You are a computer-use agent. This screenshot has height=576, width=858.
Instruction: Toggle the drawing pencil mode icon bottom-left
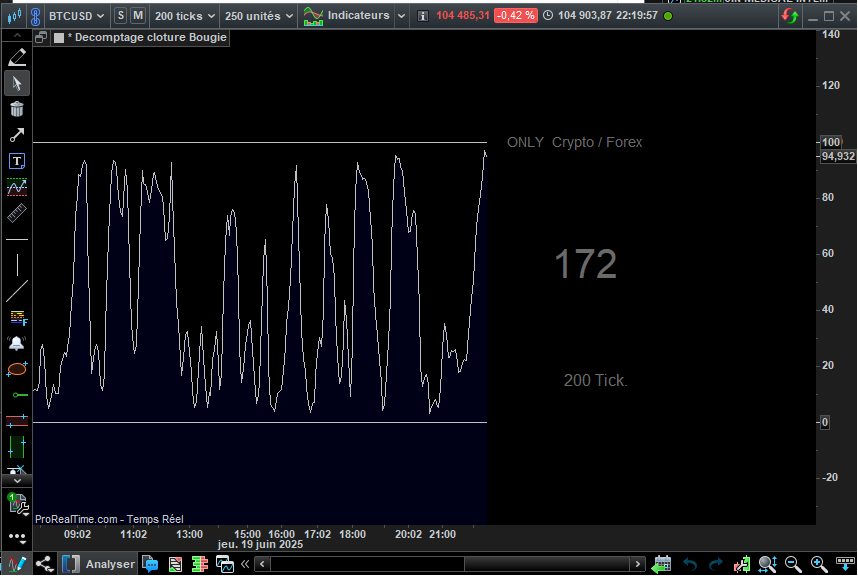(x=16, y=564)
